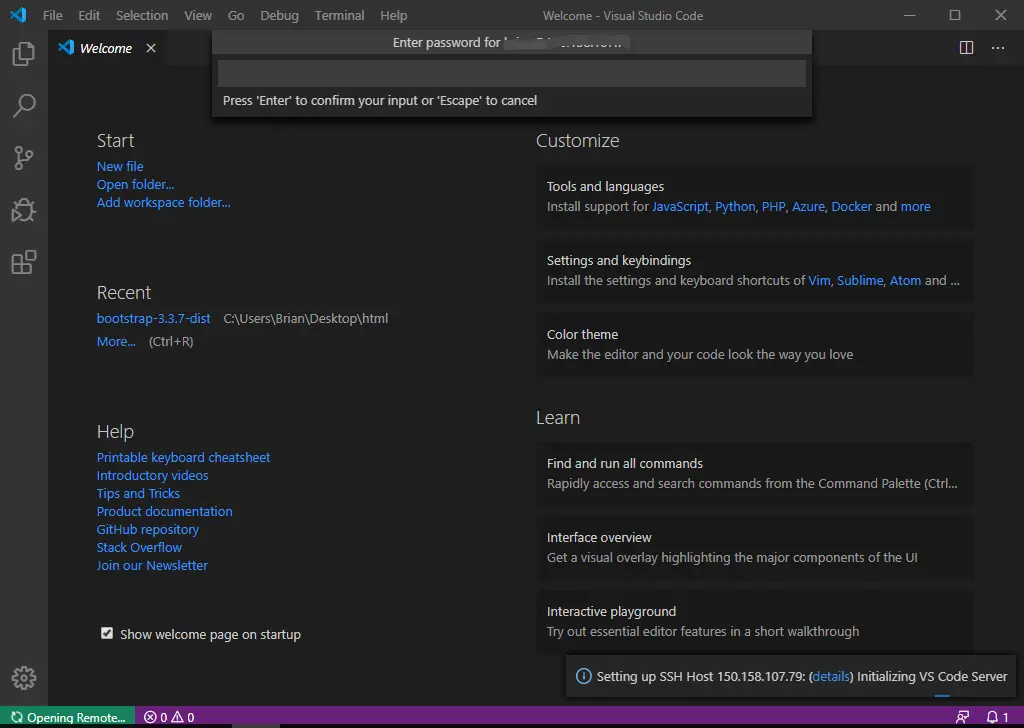
Task: Open the Edit menu
Action: click(x=89, y=15)
